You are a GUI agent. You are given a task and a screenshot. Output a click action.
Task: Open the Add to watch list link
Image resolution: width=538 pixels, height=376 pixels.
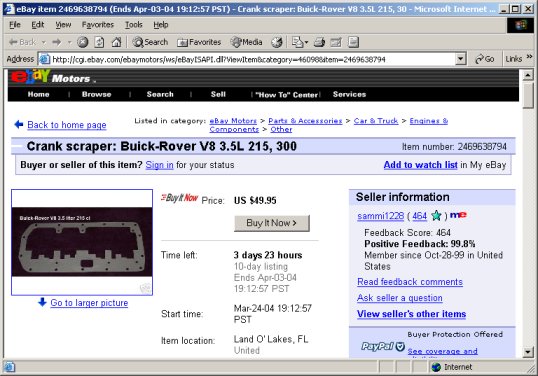(x=420, y=165)
